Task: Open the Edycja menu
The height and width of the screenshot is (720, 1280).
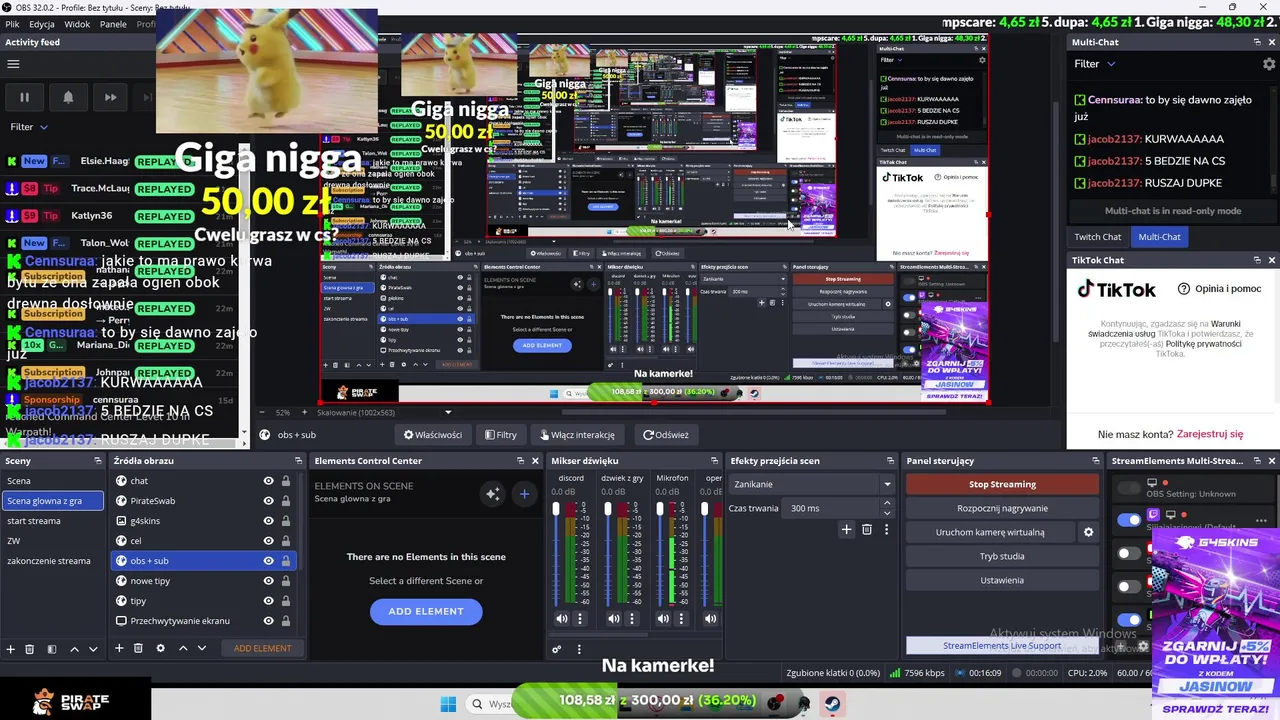Action: point(42,24)
